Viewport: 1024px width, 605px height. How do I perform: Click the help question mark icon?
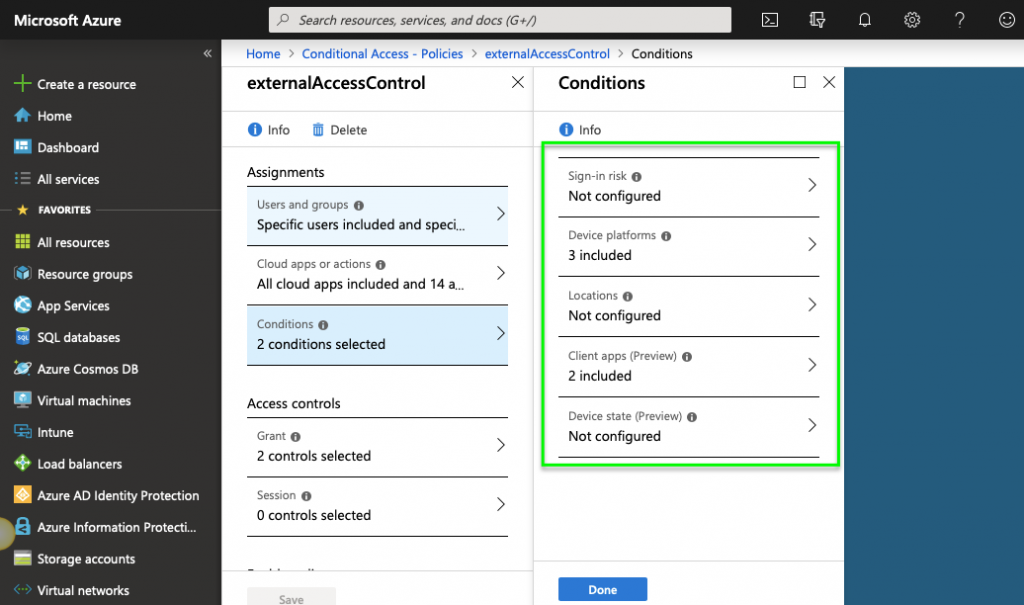tap(959, 20)
